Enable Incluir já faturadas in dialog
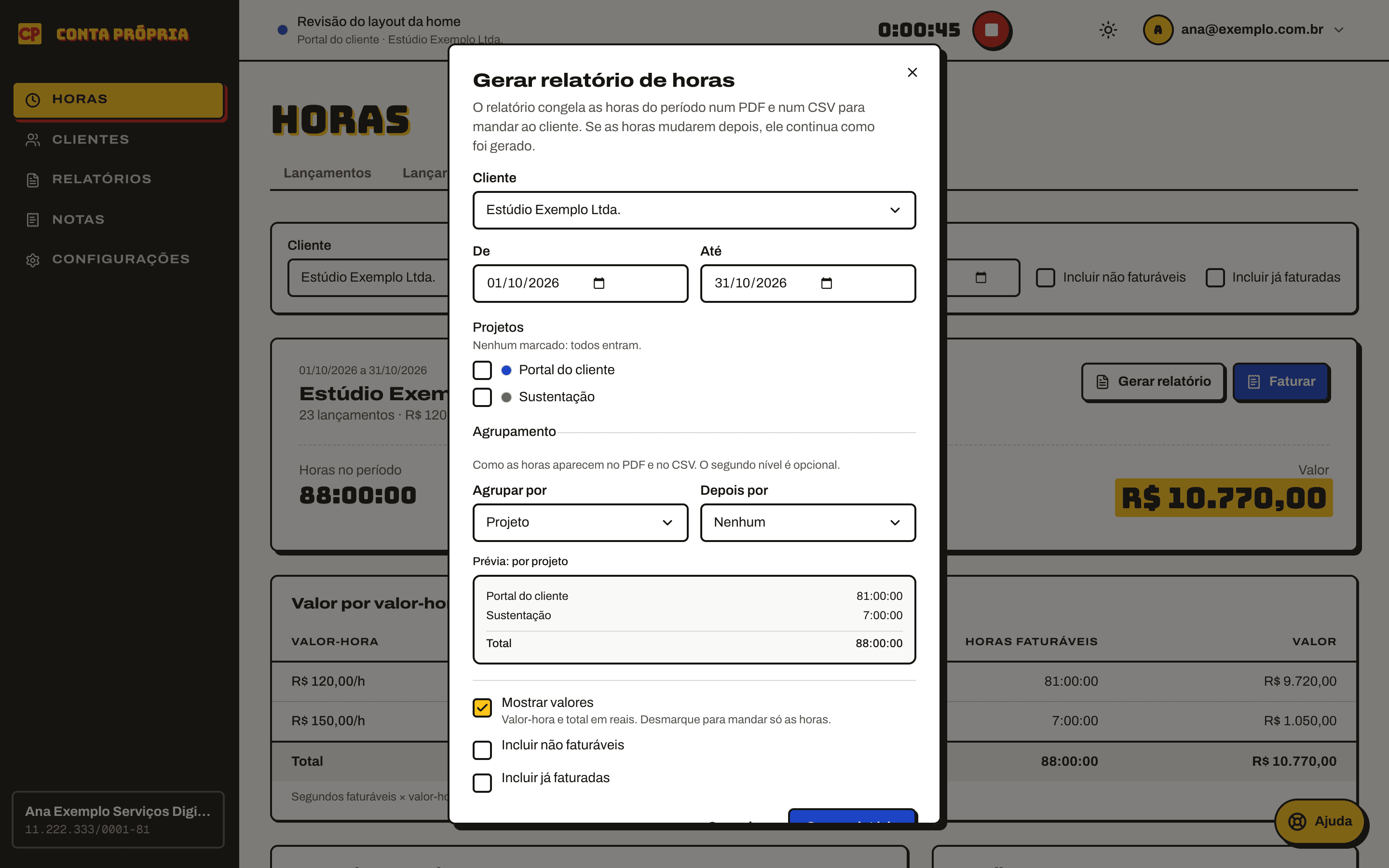1389x868 pixels. pyautogui.click(x=482, y=783)
